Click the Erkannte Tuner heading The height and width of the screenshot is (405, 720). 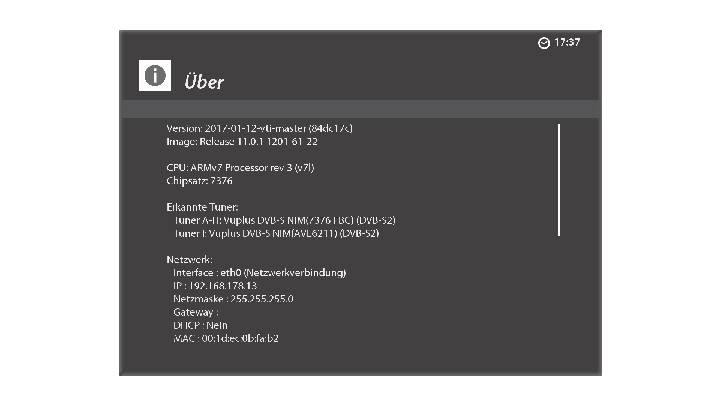point(202,207)
